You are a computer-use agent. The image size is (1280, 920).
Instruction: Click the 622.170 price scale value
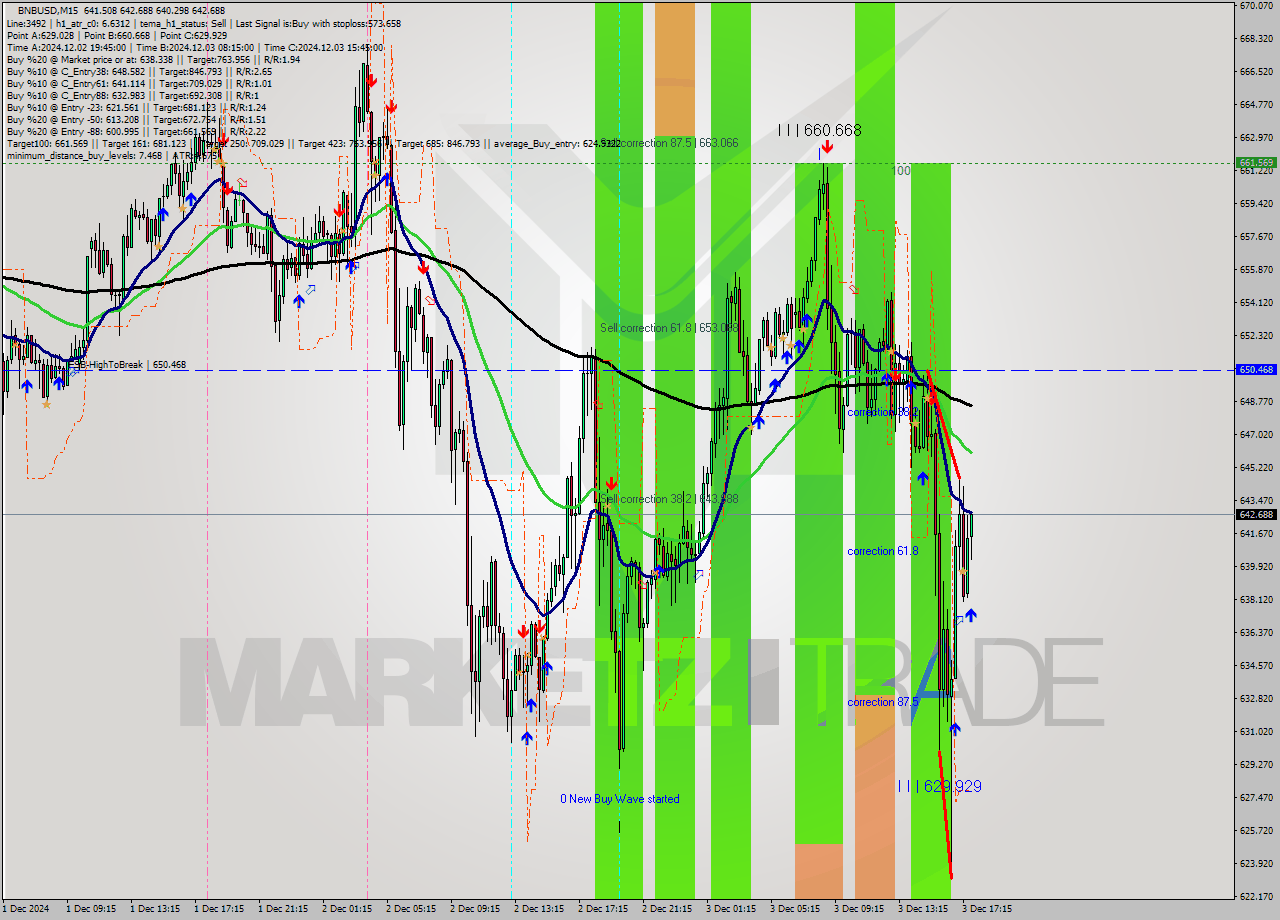point(1256,896)
